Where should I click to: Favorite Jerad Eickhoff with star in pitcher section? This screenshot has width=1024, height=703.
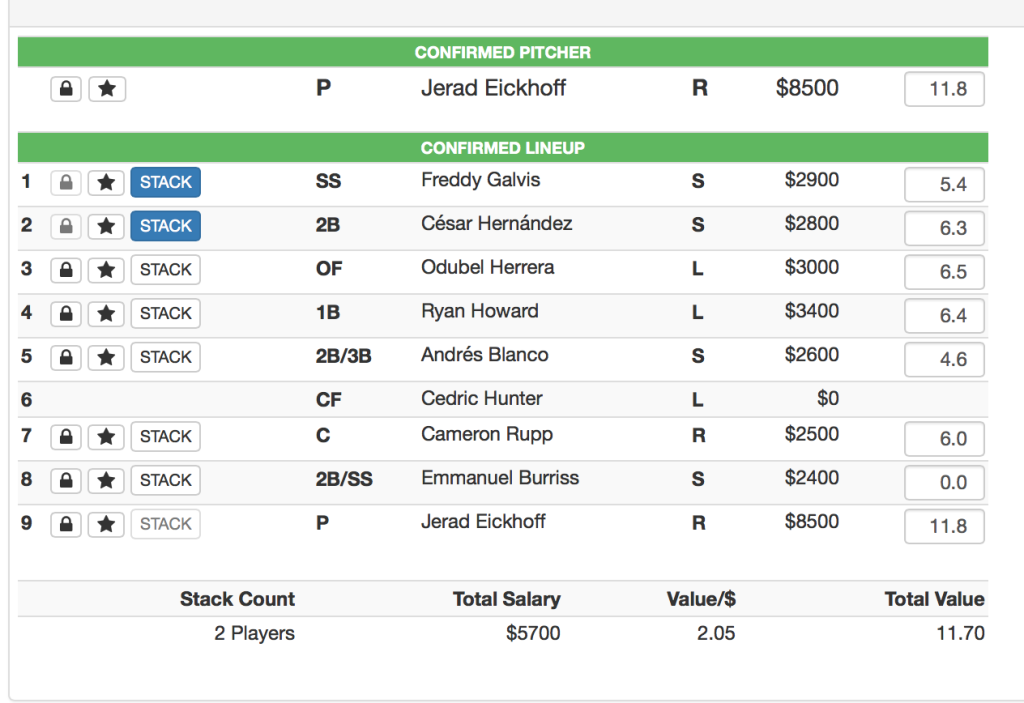tap(107, 89)
